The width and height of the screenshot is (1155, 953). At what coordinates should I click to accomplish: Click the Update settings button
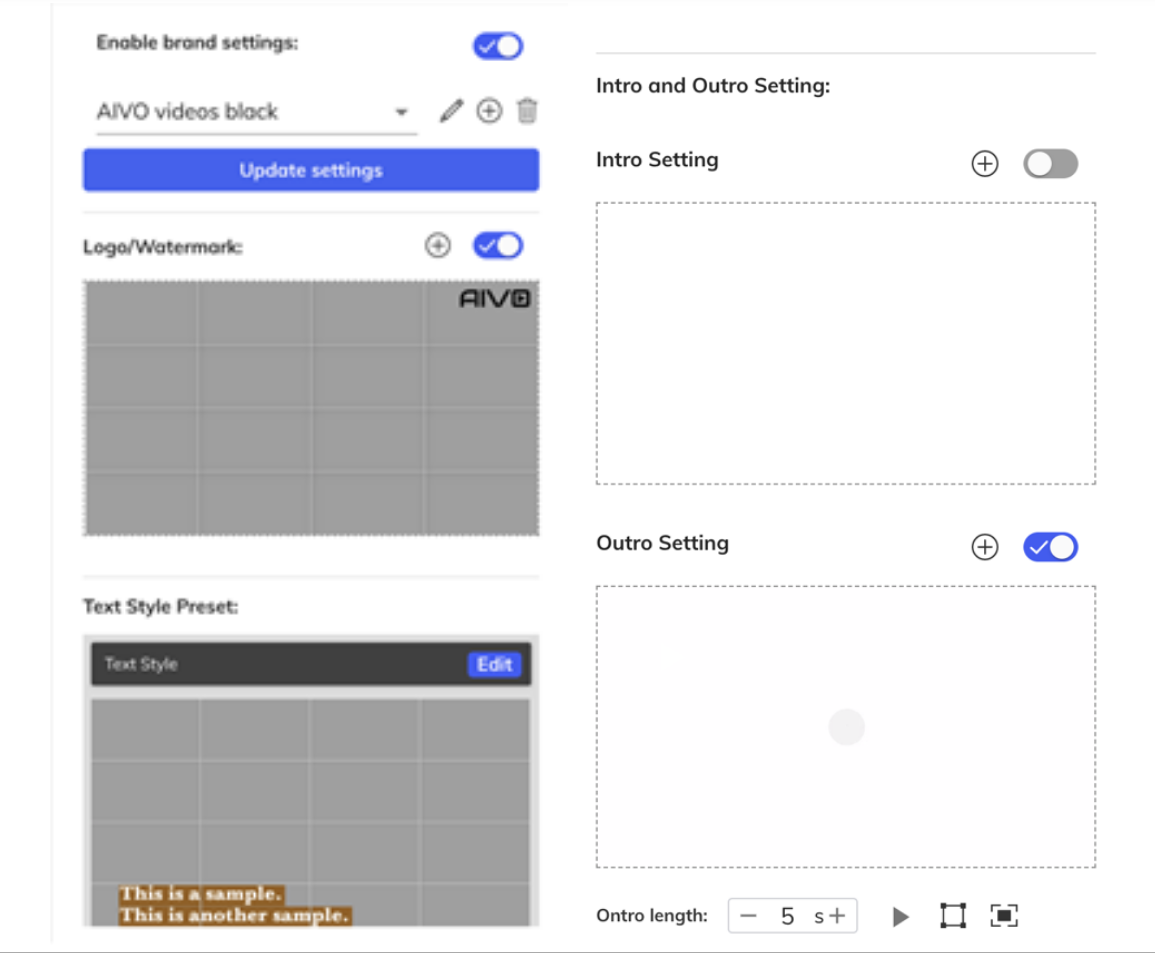tap(311, 170)
